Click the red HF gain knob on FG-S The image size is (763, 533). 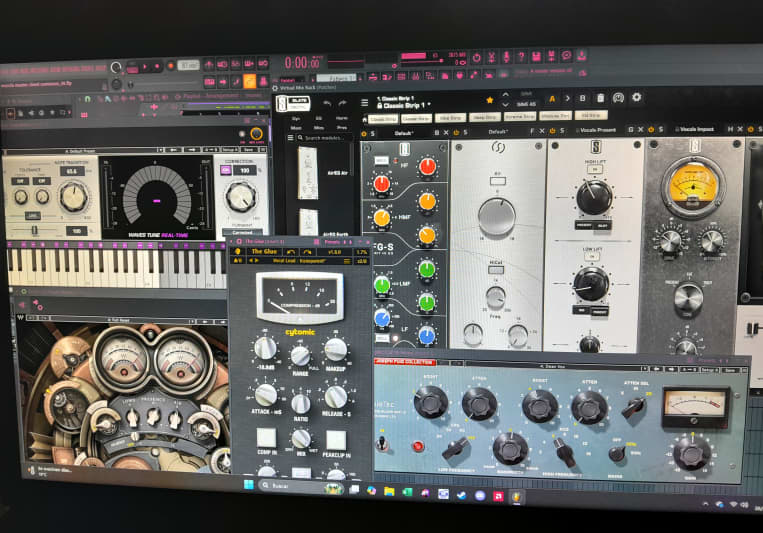click(x=427, y=166)
